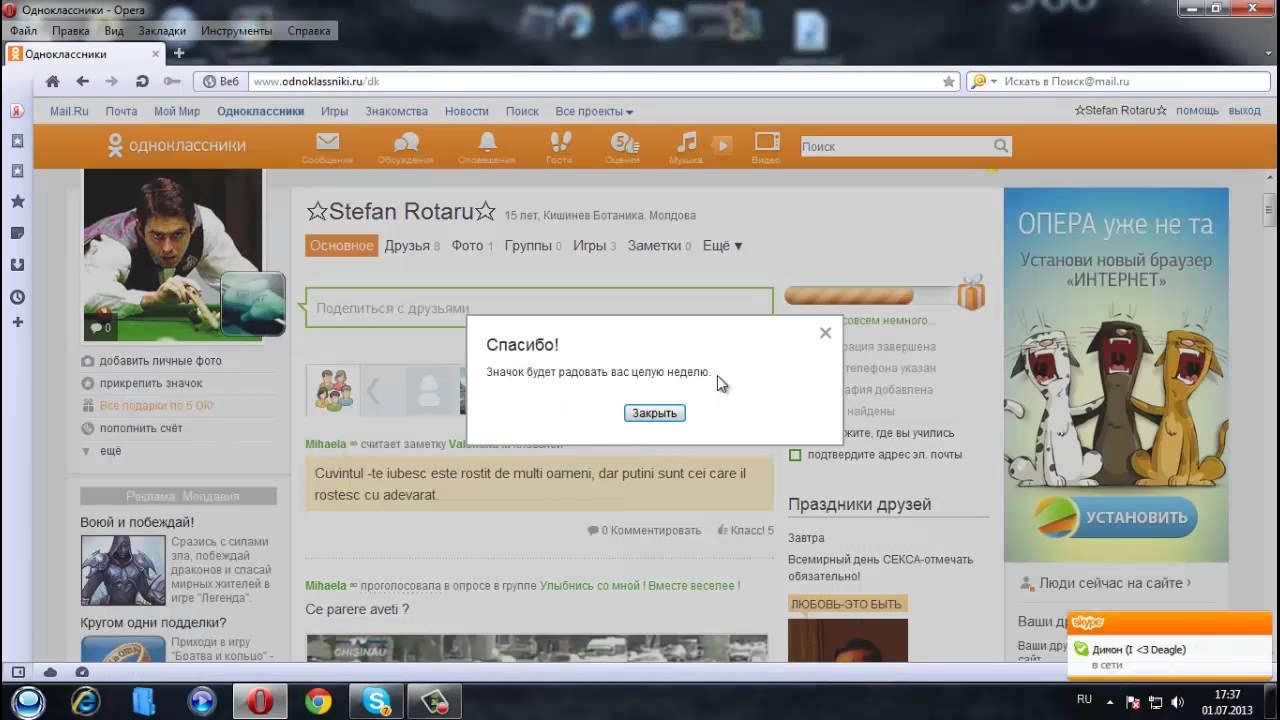The width and height of the screenshot is (1280, 720).
Task: Open the Справка menu
Action: [309, 31]
